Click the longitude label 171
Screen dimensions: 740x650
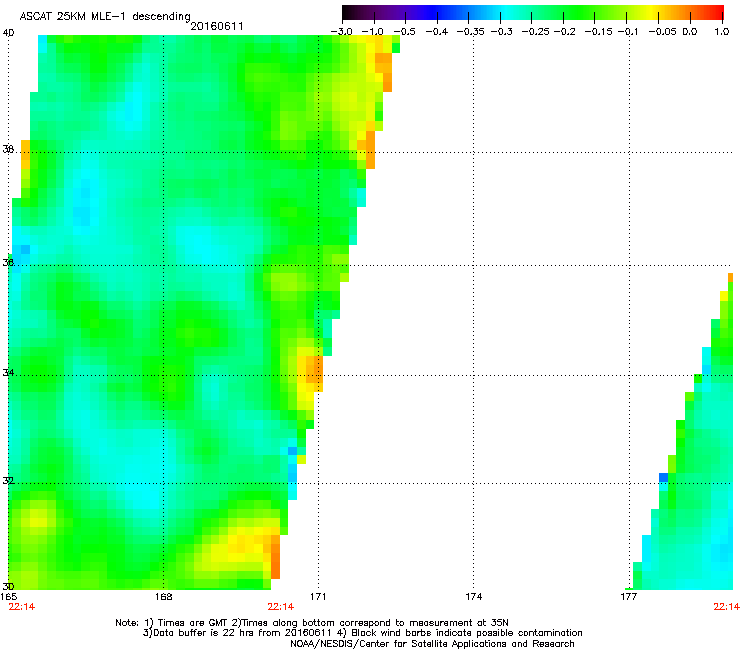(x=318, y=597)
